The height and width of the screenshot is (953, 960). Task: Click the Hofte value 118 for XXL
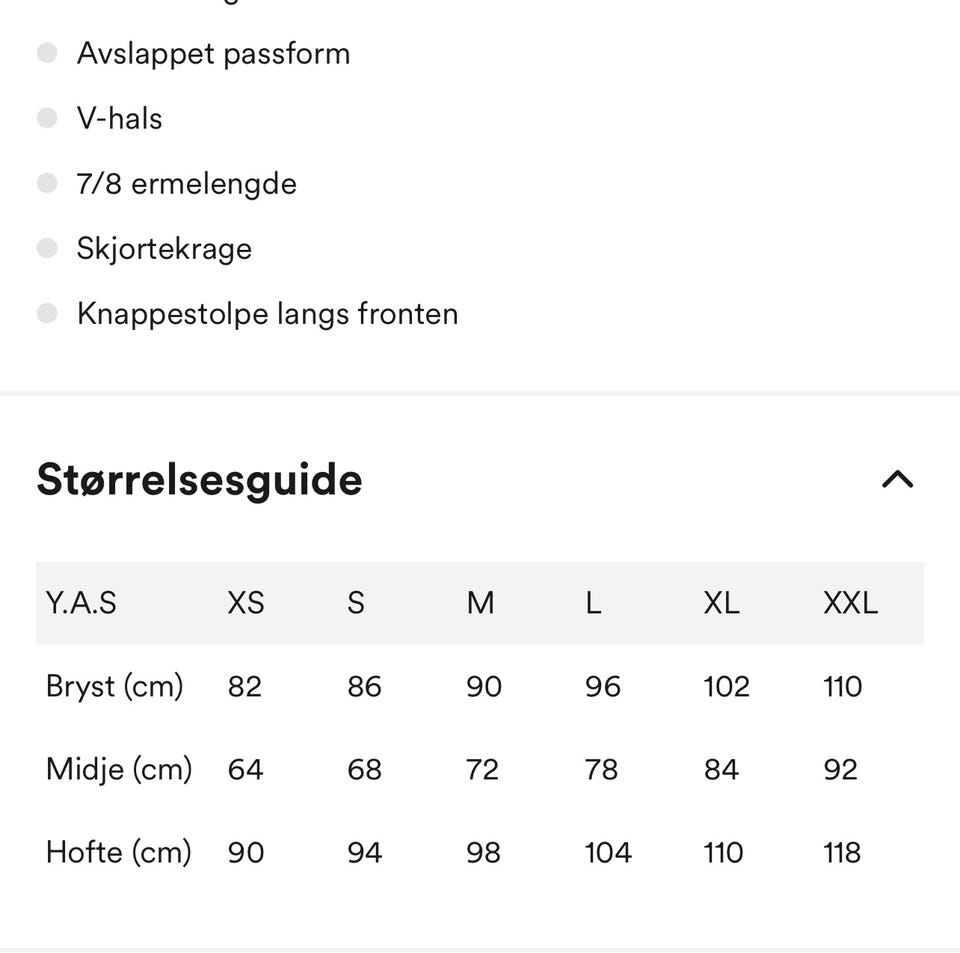[842, 853]
